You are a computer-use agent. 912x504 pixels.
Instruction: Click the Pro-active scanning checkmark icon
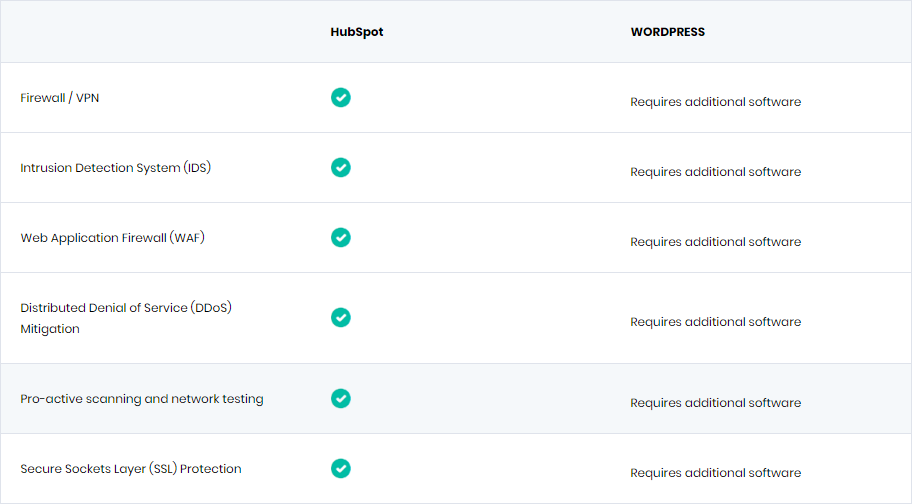pos(341,398)
